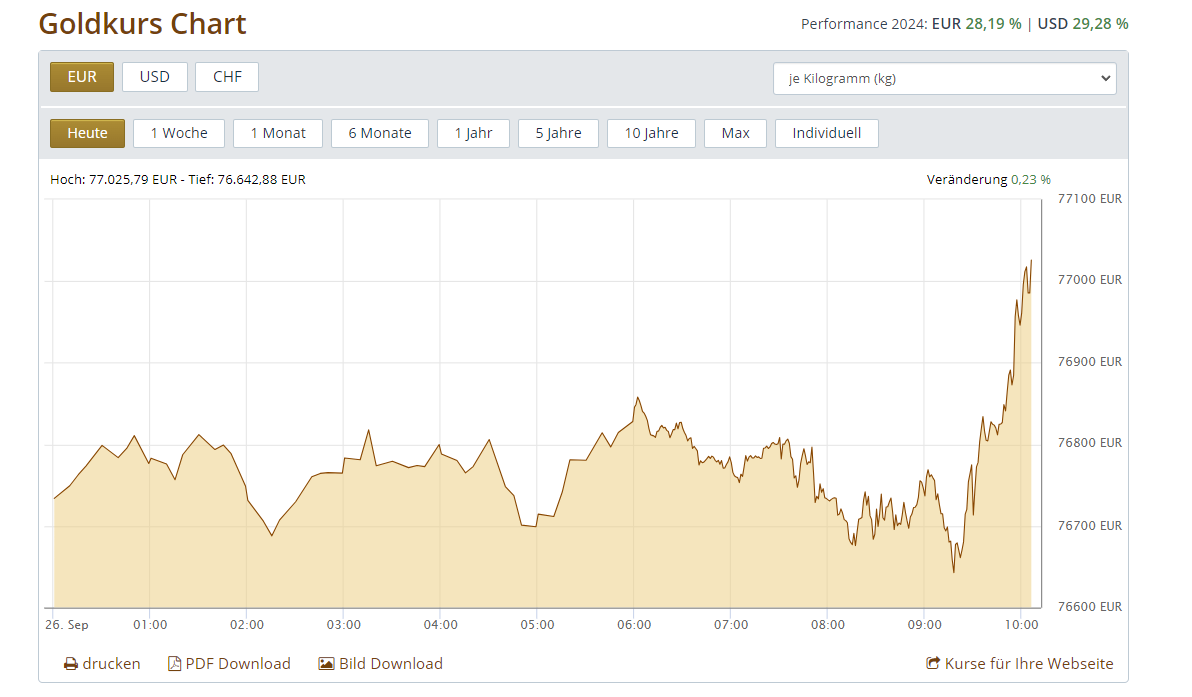Viewport: 1192px width, 697px height.
Task: Display the 5 Jahre range
Action: [x=558, y=133]
